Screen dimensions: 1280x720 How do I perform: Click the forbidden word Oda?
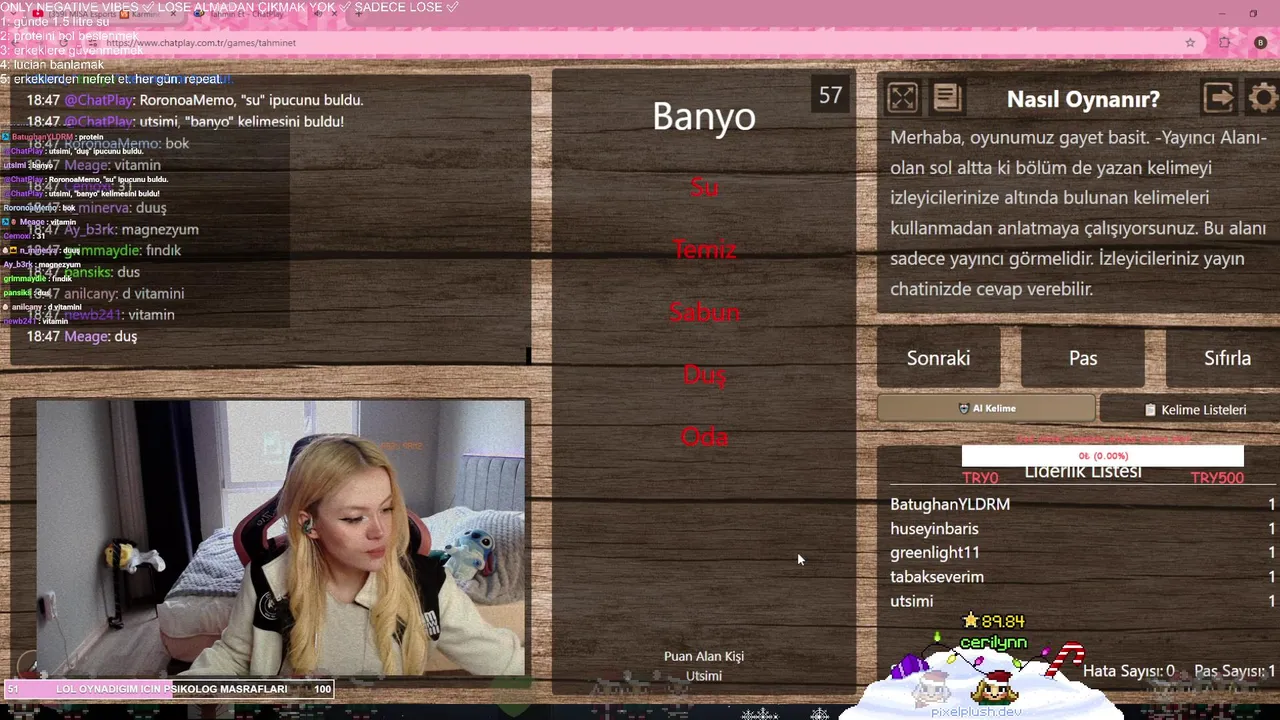[704, 437]
